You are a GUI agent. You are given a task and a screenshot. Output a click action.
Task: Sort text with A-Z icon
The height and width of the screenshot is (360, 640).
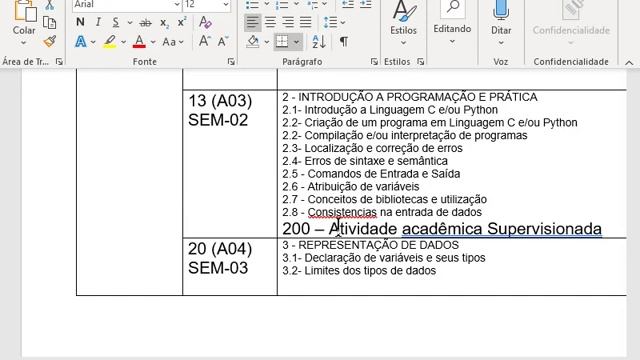[319, 42]
